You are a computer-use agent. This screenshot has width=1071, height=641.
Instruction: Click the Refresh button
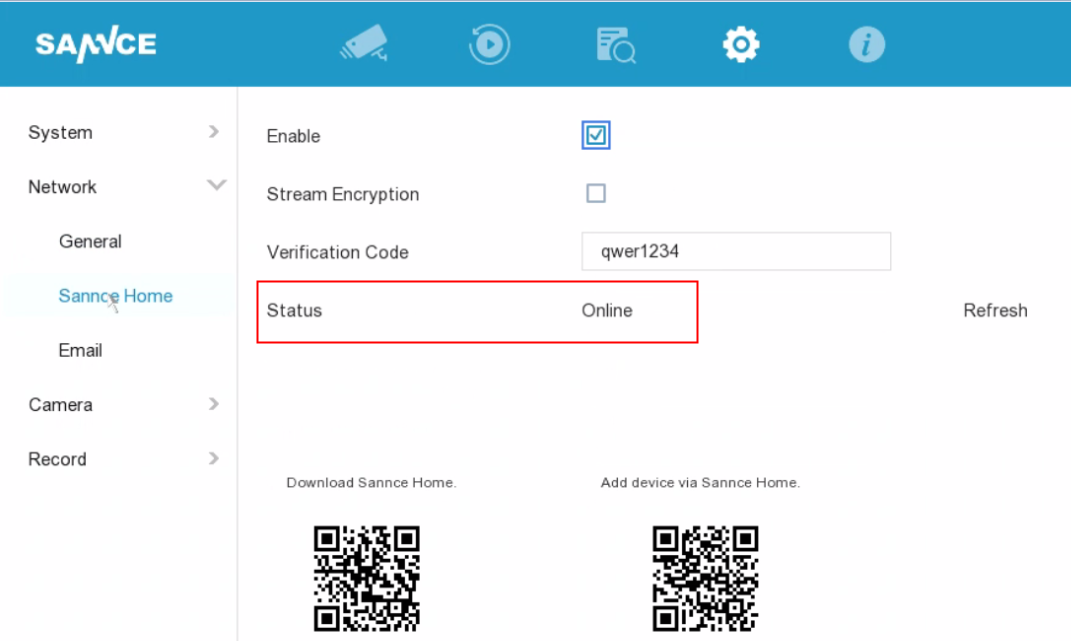tap(995, 310)
